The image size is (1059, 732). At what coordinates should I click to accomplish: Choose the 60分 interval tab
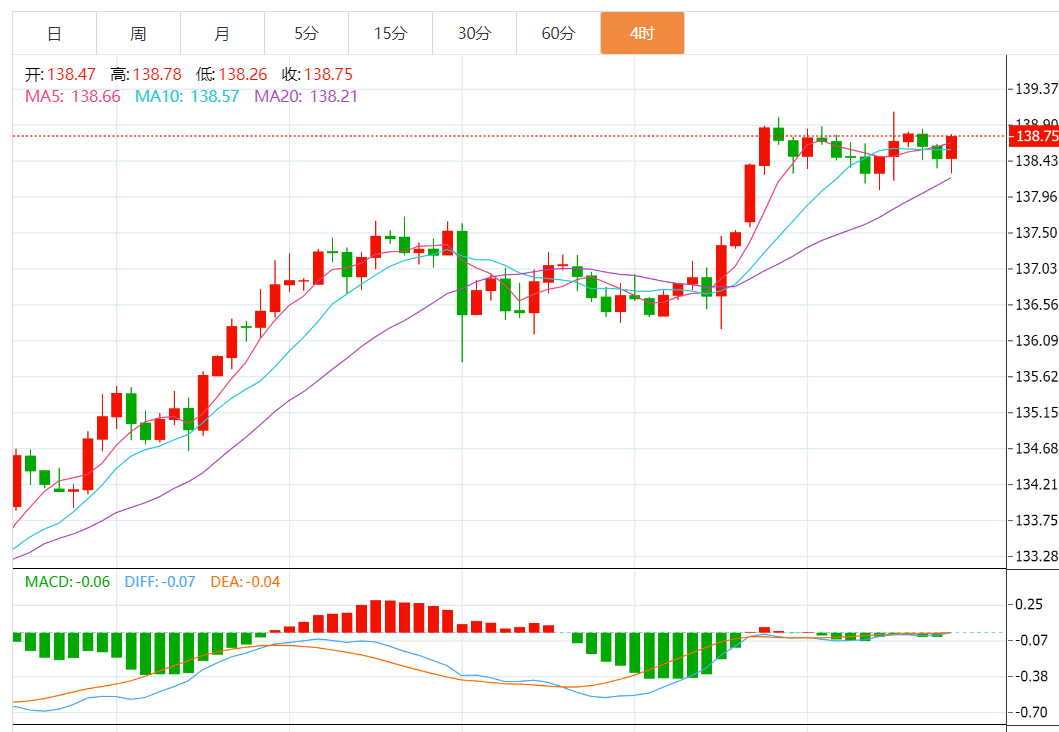[558, 33]
